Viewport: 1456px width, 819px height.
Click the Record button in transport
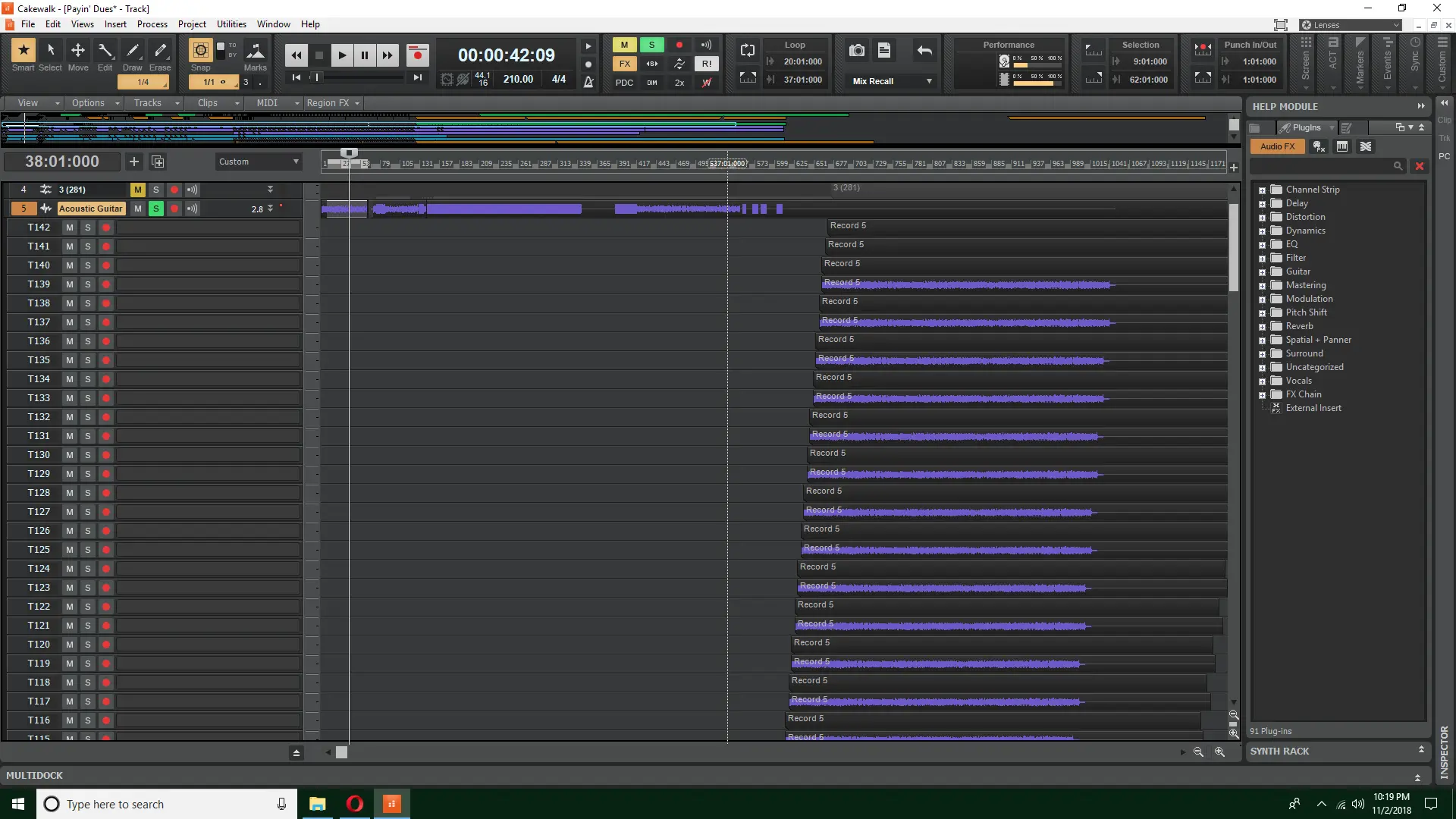pyautogui.click(x=417, y=55)
